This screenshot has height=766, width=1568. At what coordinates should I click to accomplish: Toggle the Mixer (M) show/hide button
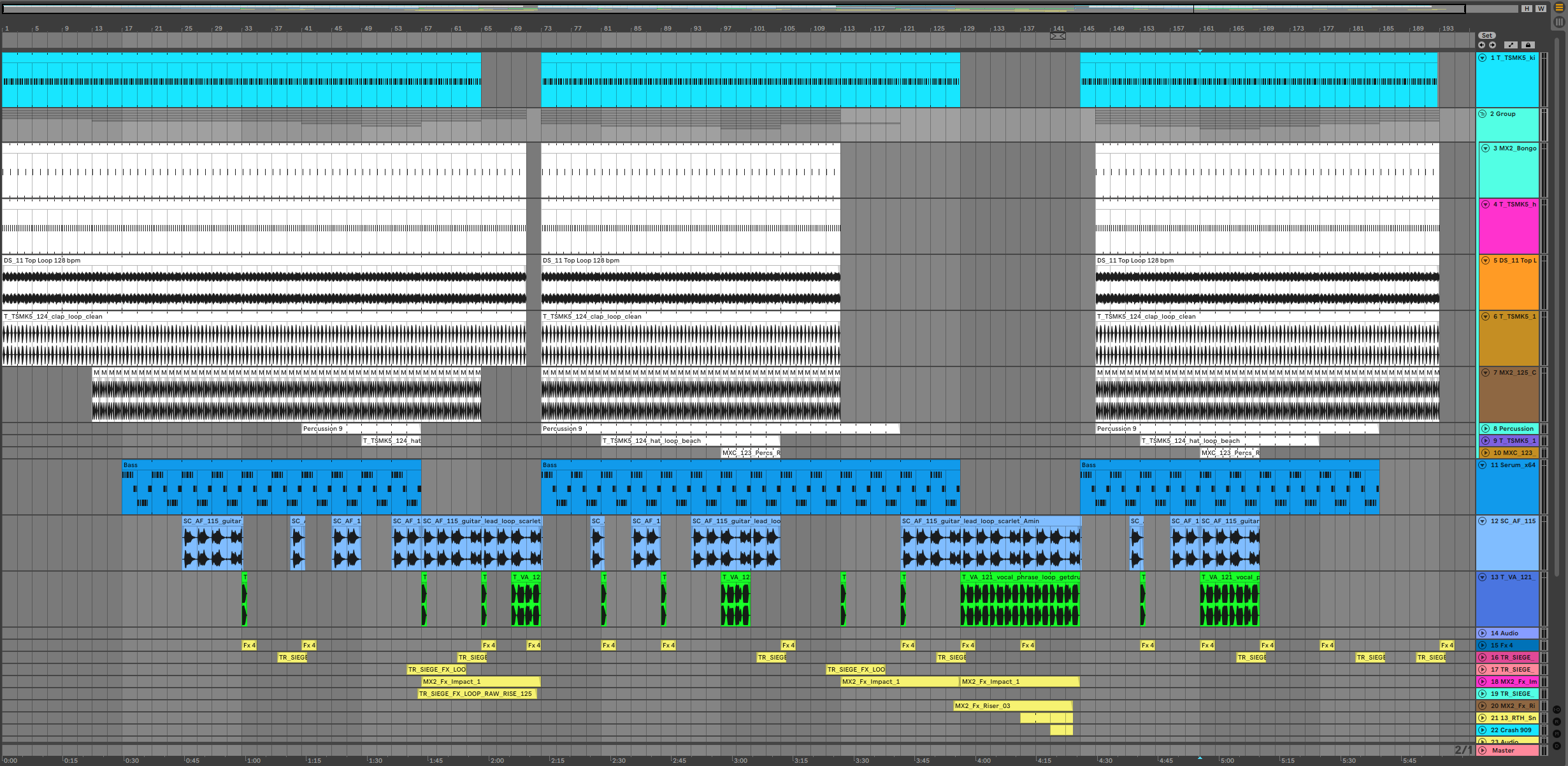point(1557,734)
